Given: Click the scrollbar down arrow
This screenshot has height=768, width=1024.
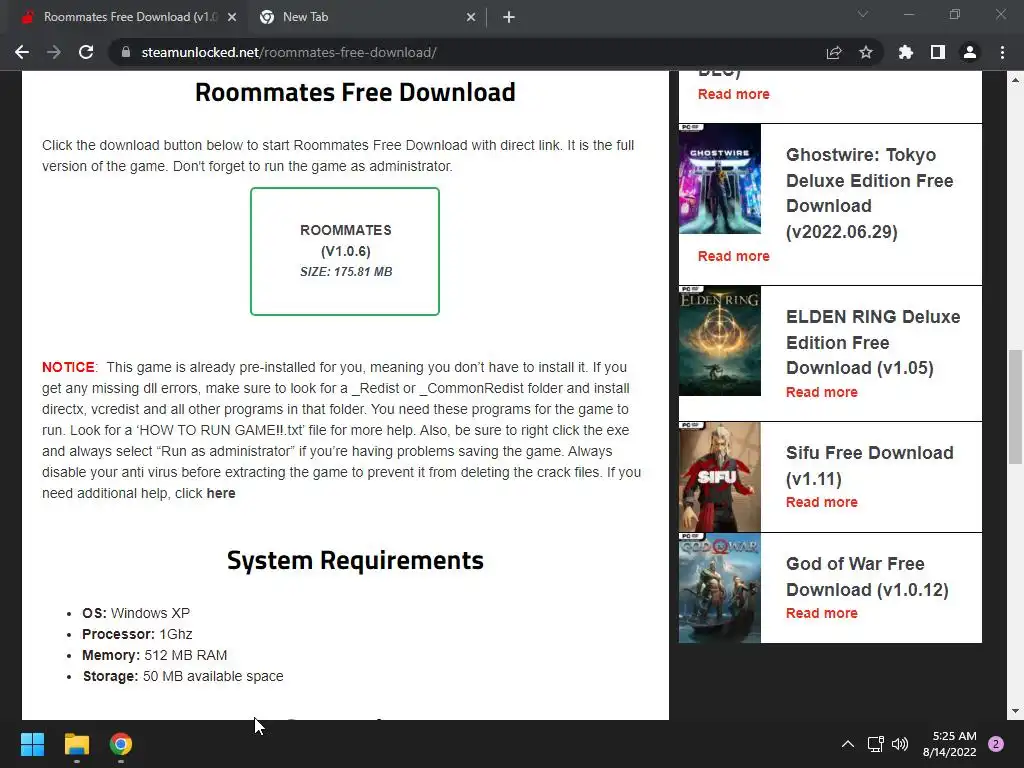Looking at the screenshot, I should (1015, 711).
